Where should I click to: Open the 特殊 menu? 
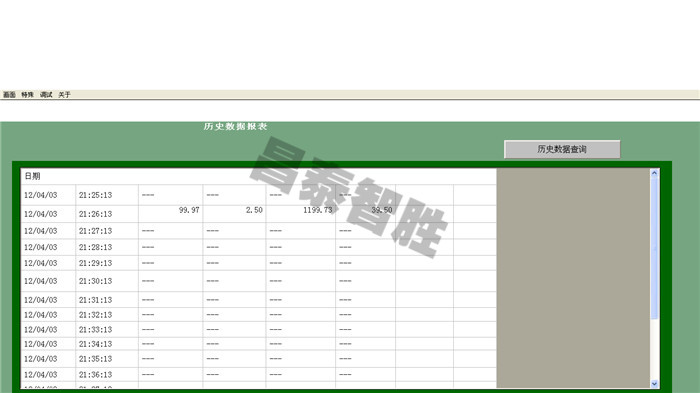[x=28, y=95]
